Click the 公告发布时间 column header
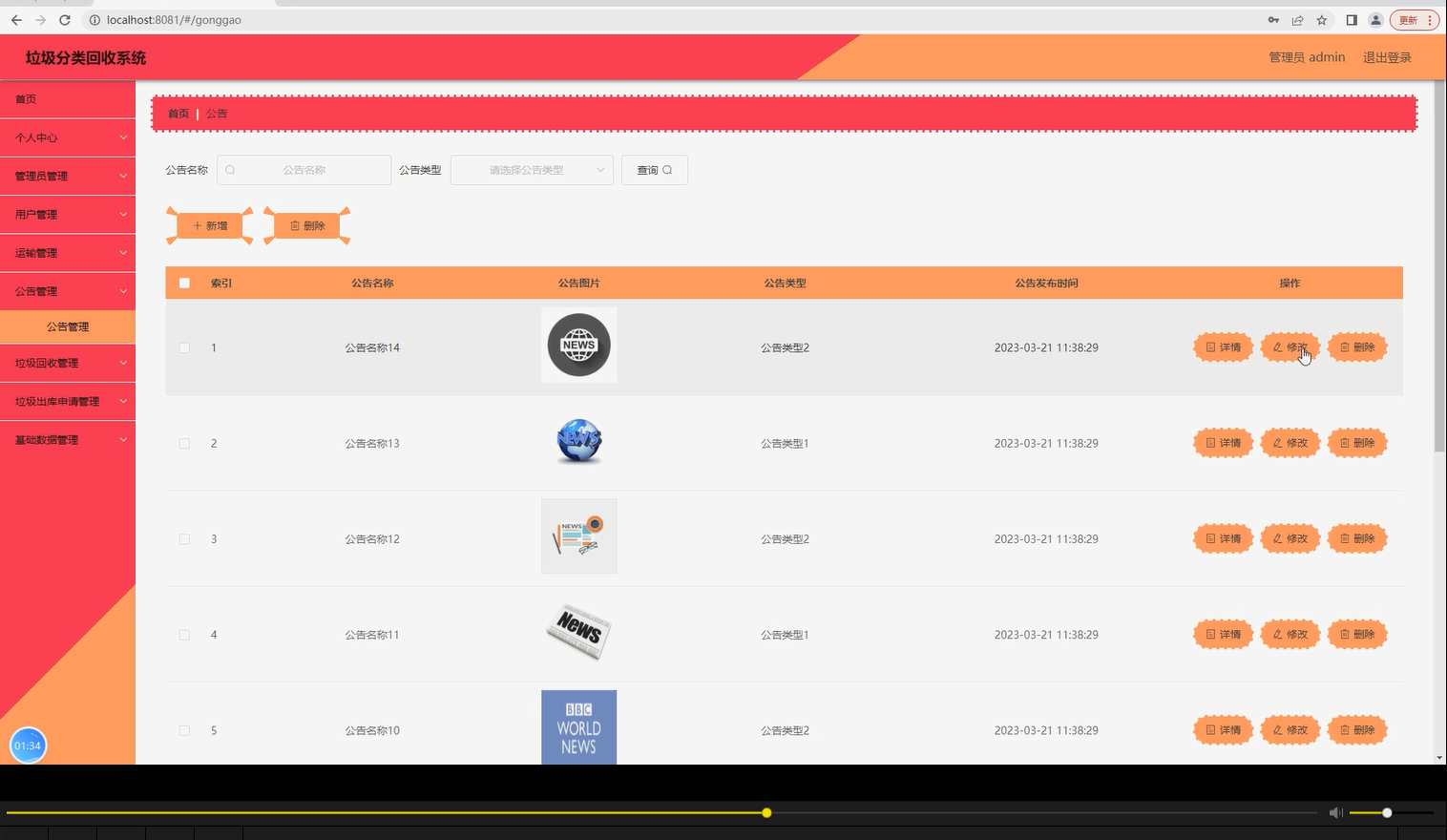Viewport: 1447px width, 840px height. coord(1046,283)
